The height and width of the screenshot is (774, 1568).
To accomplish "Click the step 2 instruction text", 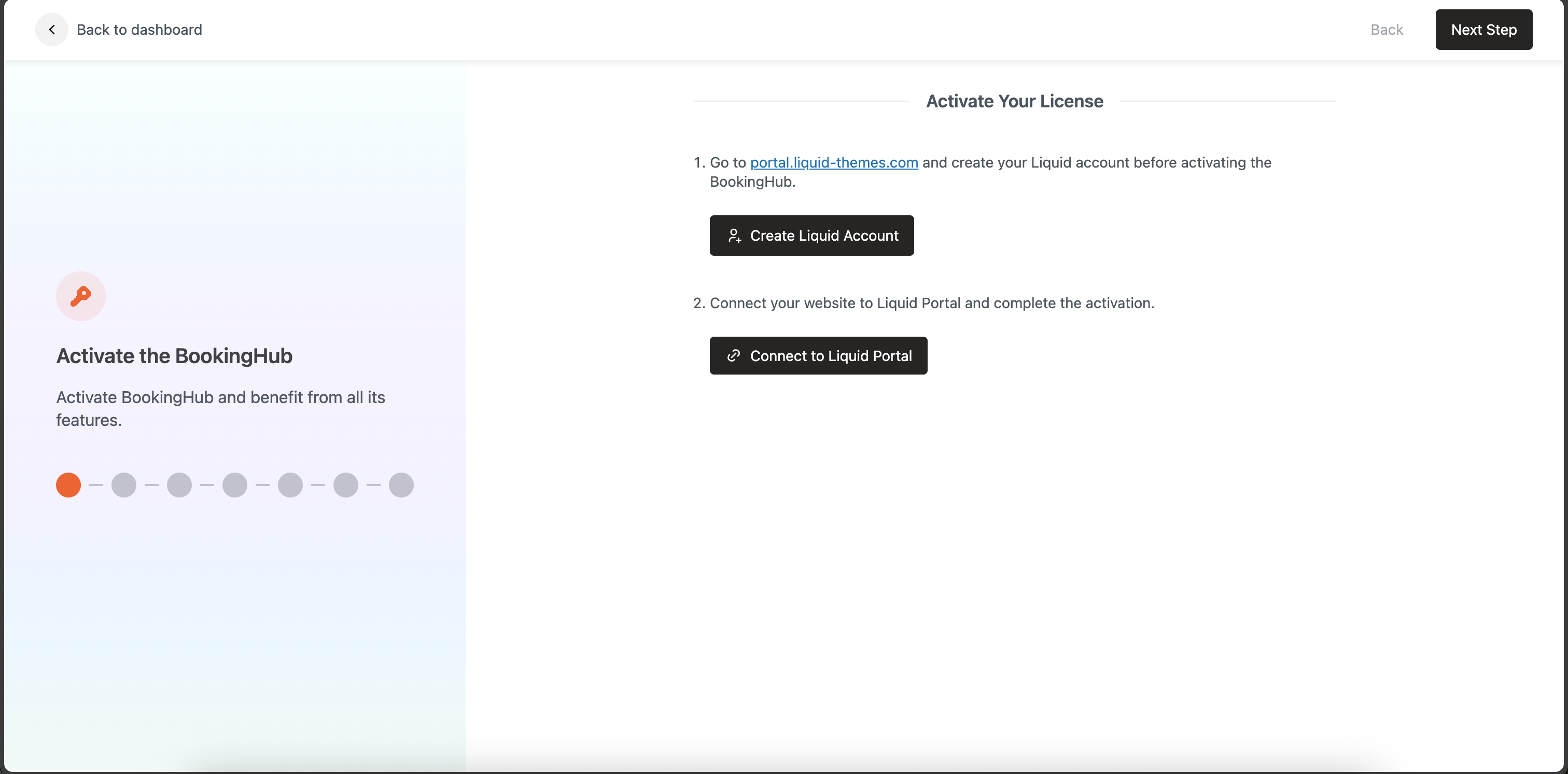I will click(x=931, y=303).
